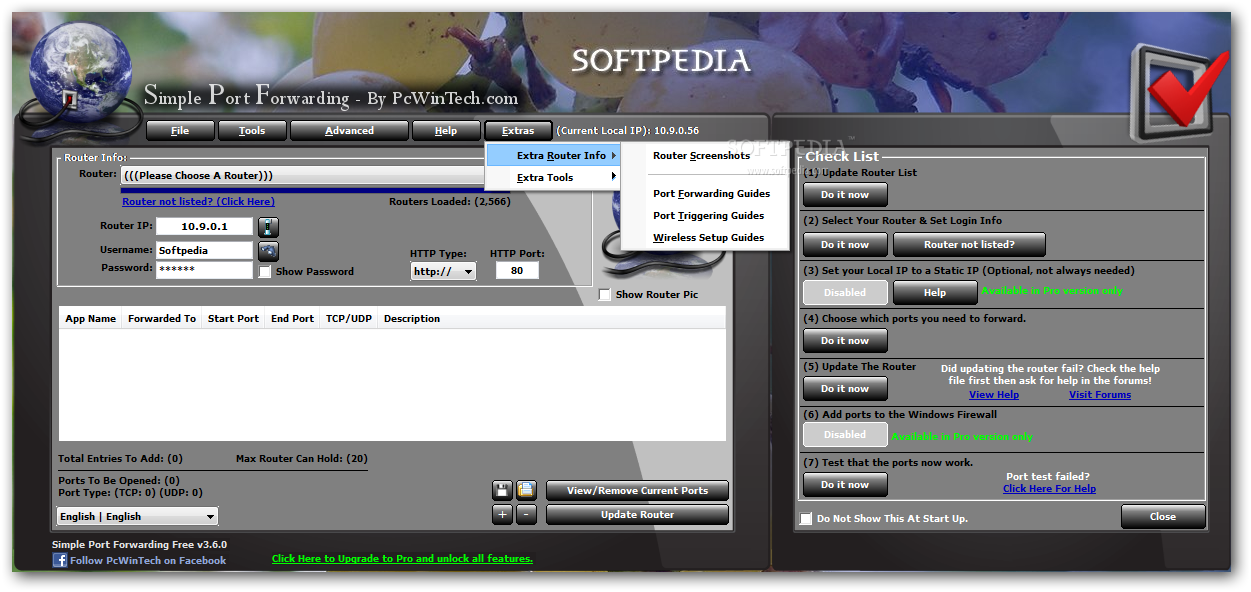Click the Current Local IP text

(x=628, y=131)
